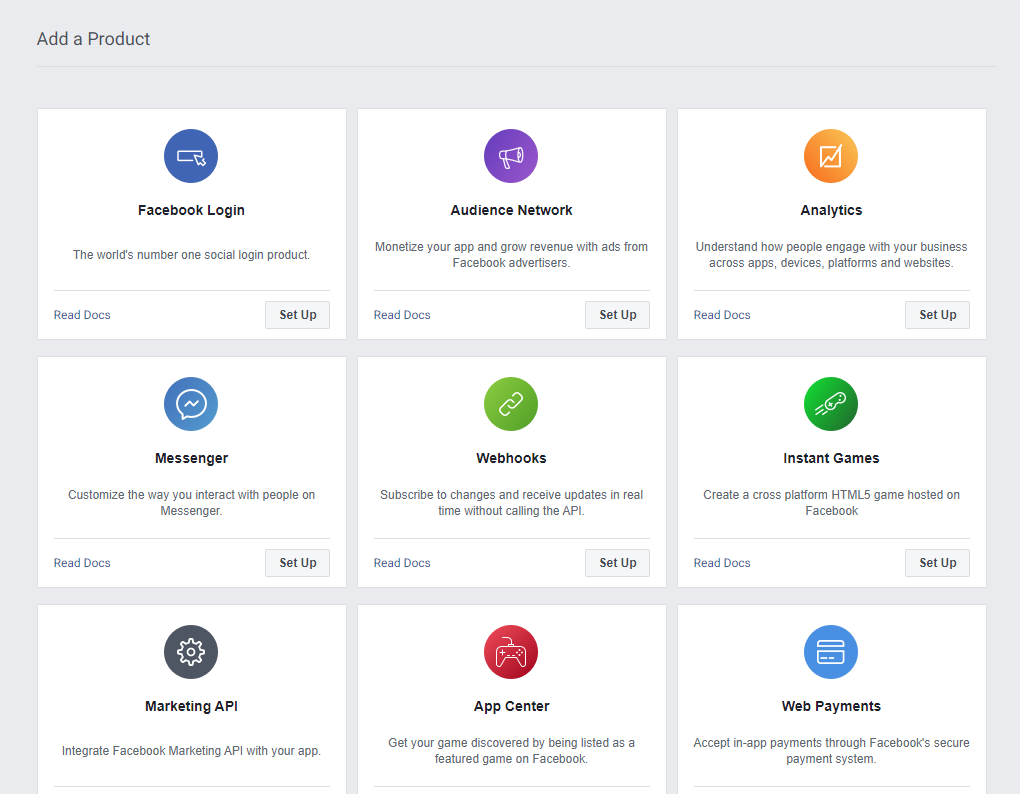Set up Instant Games product
This screenshot has width=1020, height=794.
[x=937, y=563]
